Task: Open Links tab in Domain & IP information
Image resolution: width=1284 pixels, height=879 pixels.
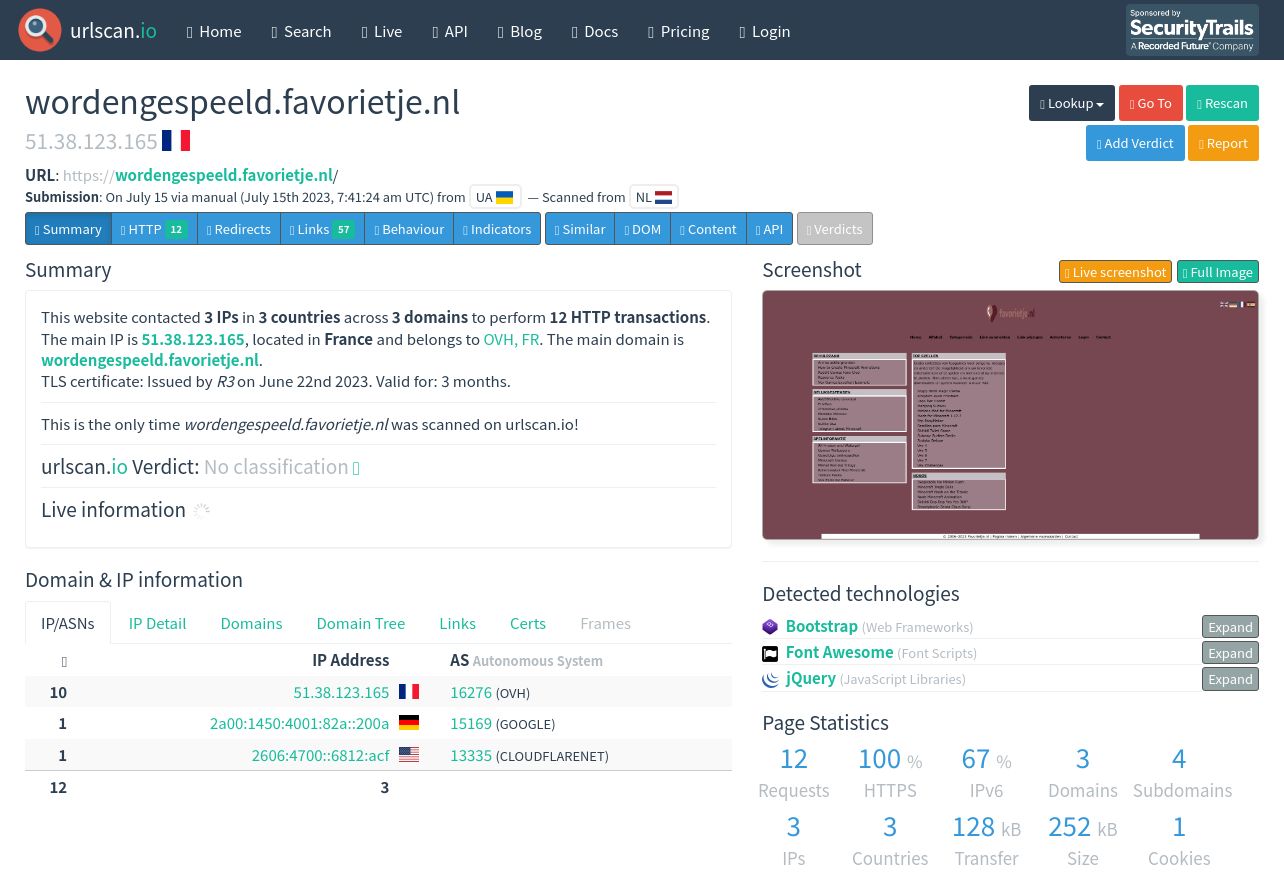Action: coord(457,623)
